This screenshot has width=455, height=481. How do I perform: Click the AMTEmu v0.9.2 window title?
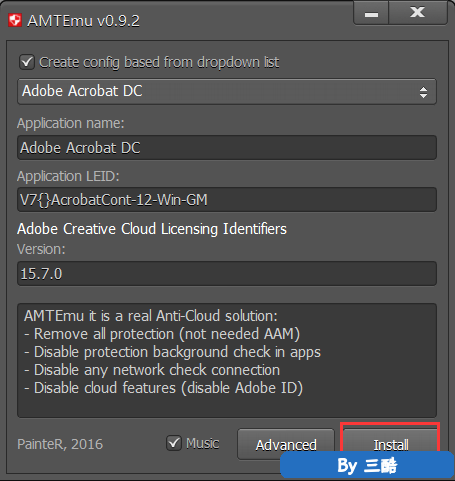click(83, 21)
